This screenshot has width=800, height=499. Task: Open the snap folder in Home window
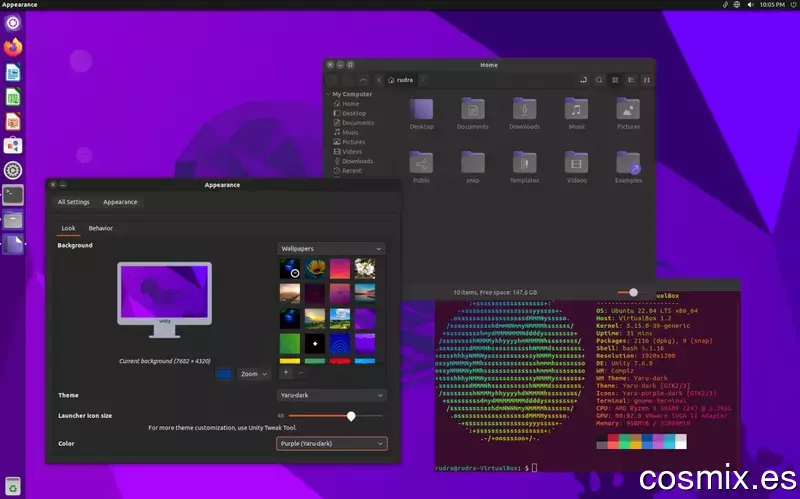click(473, 163)
